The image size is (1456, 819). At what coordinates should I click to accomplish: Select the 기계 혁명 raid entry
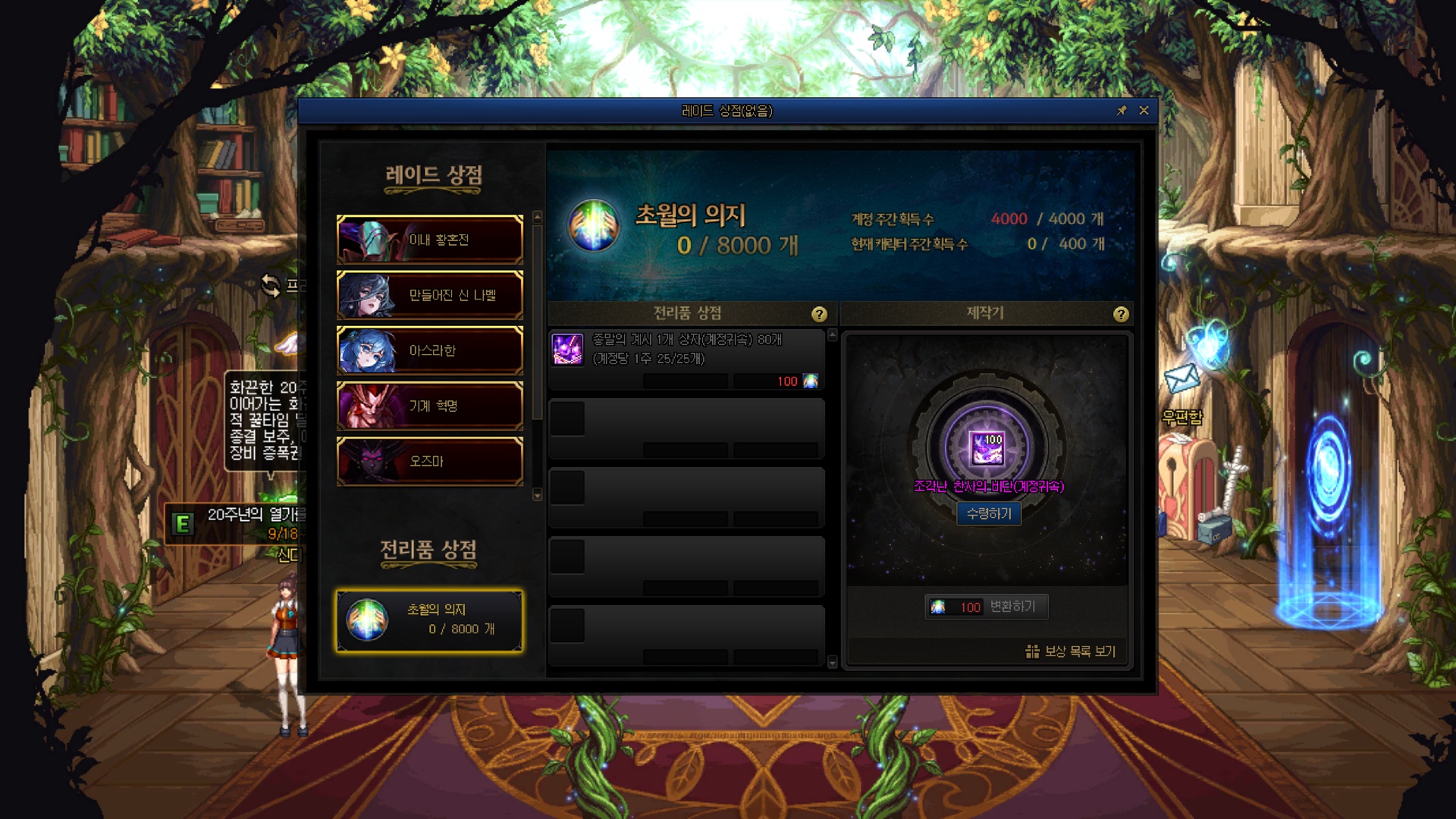pyautogui.click(x=430, y=406)
